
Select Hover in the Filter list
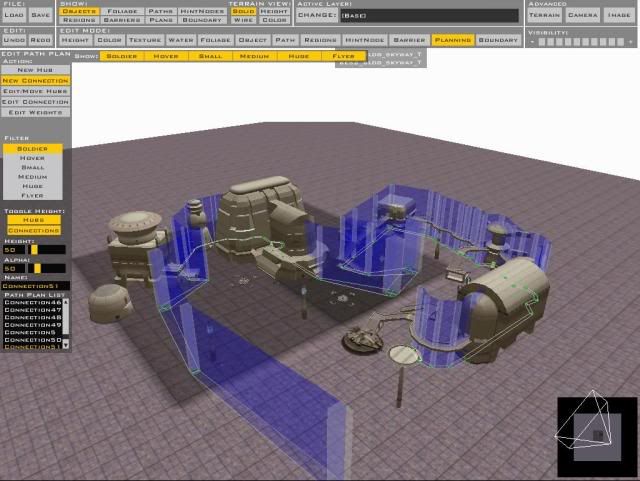(33, 158)
